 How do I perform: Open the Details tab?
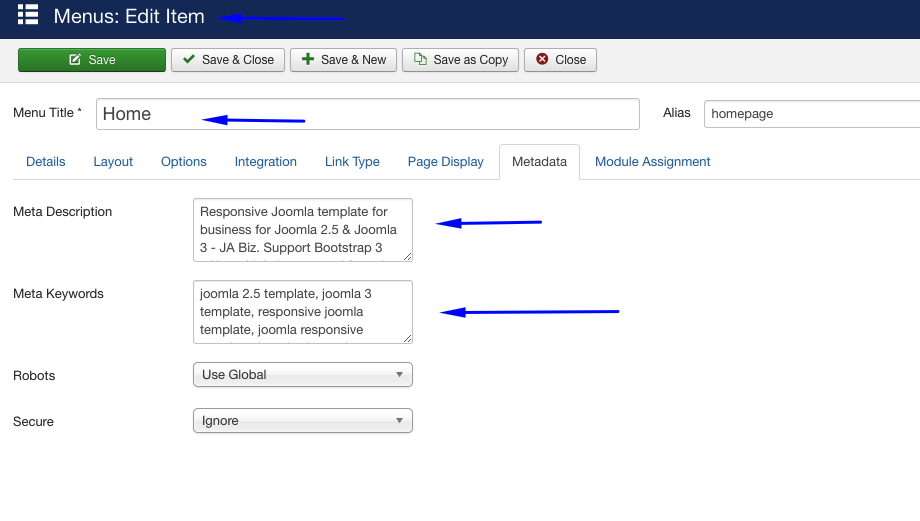coord(46,162)
